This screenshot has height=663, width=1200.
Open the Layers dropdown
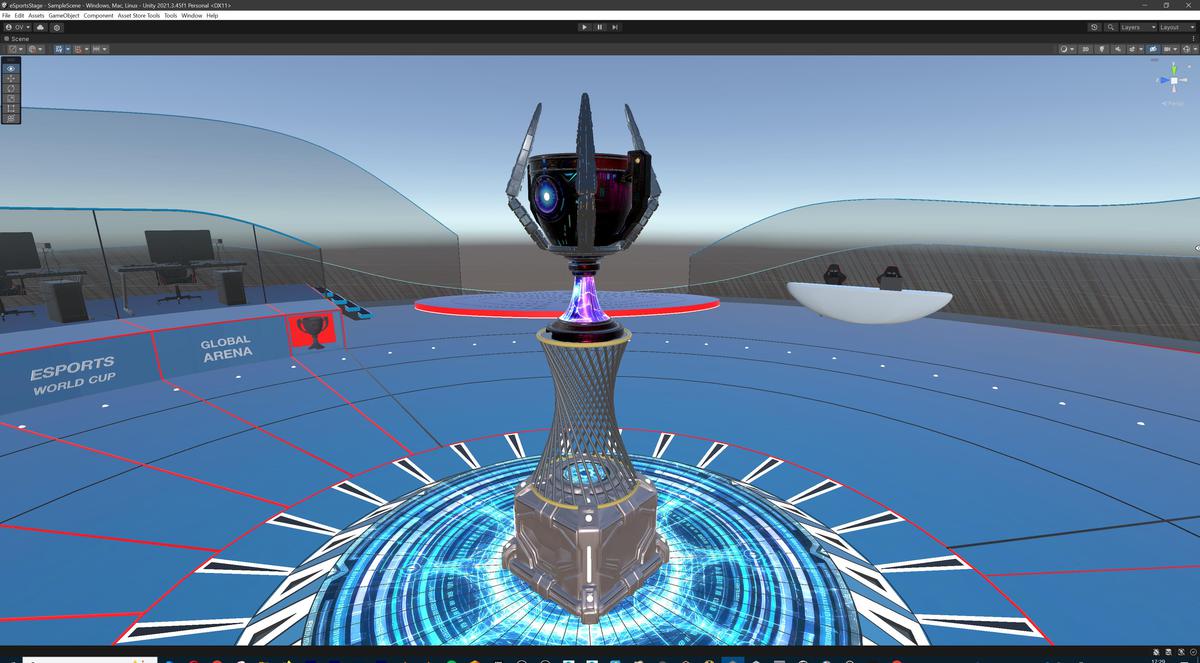pyautogui.click(x=1139, y=27)
